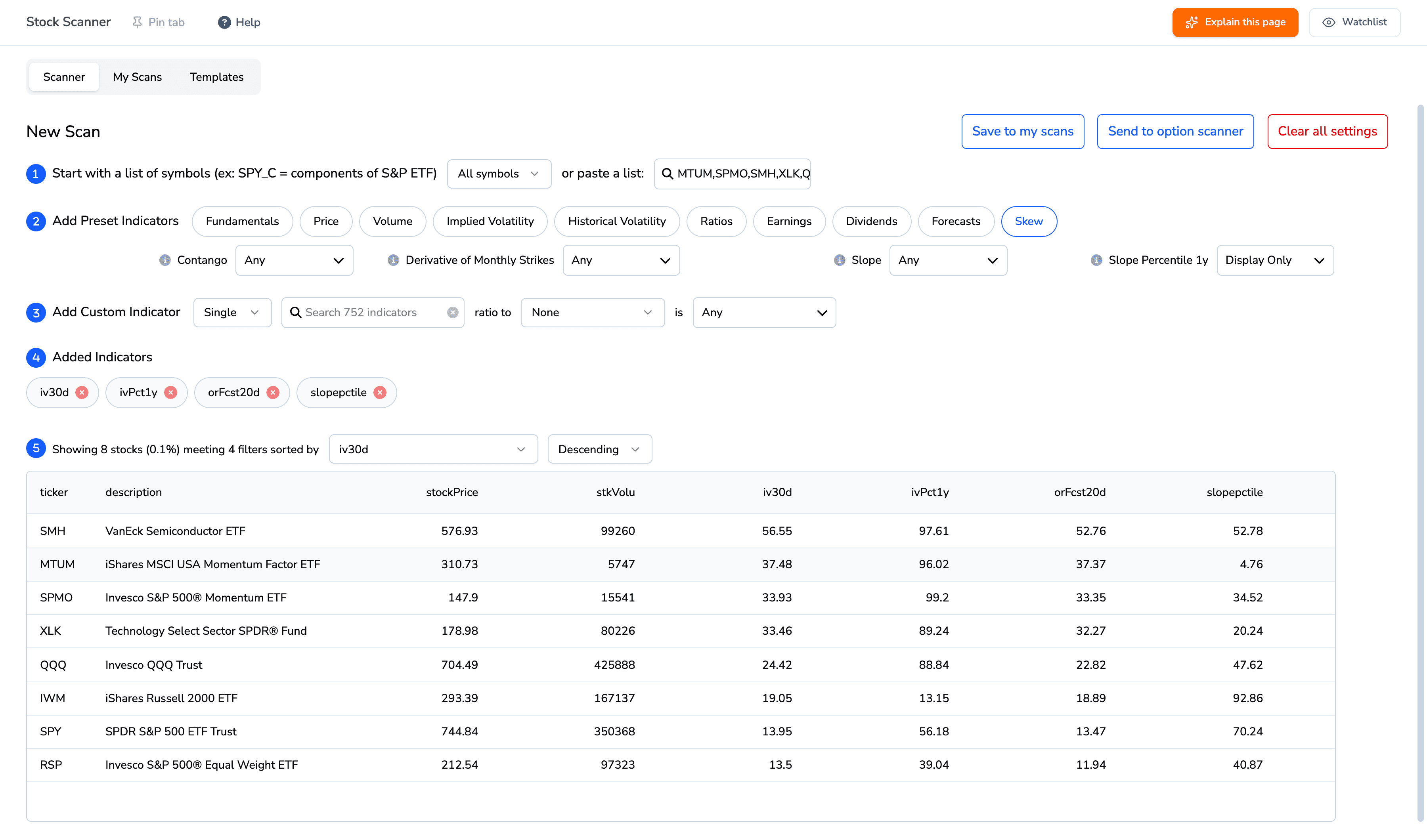Click the QQQ ticker row
The image size is (1427, 840).
(x=681, y=664)
